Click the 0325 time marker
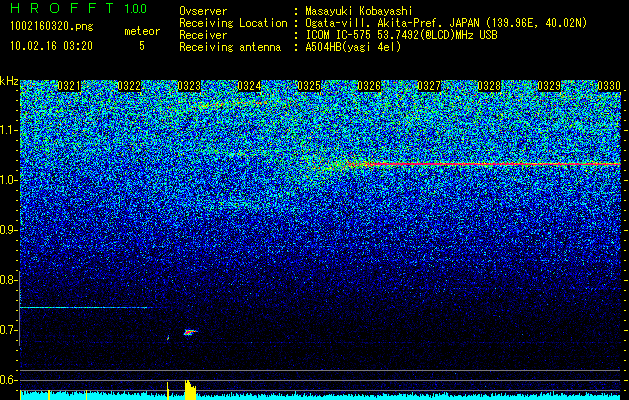Screen dimensions: 629x400 pyautogui.click(x=309, y=86)
